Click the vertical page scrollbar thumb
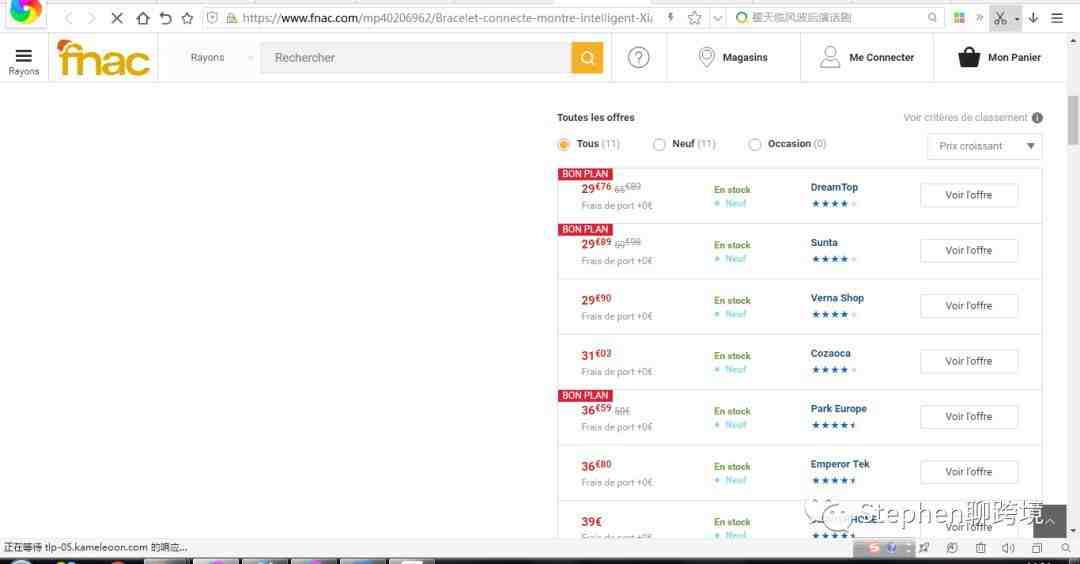The height and width of the screenshot is (564, 1080). click(x=1072, y=121)
